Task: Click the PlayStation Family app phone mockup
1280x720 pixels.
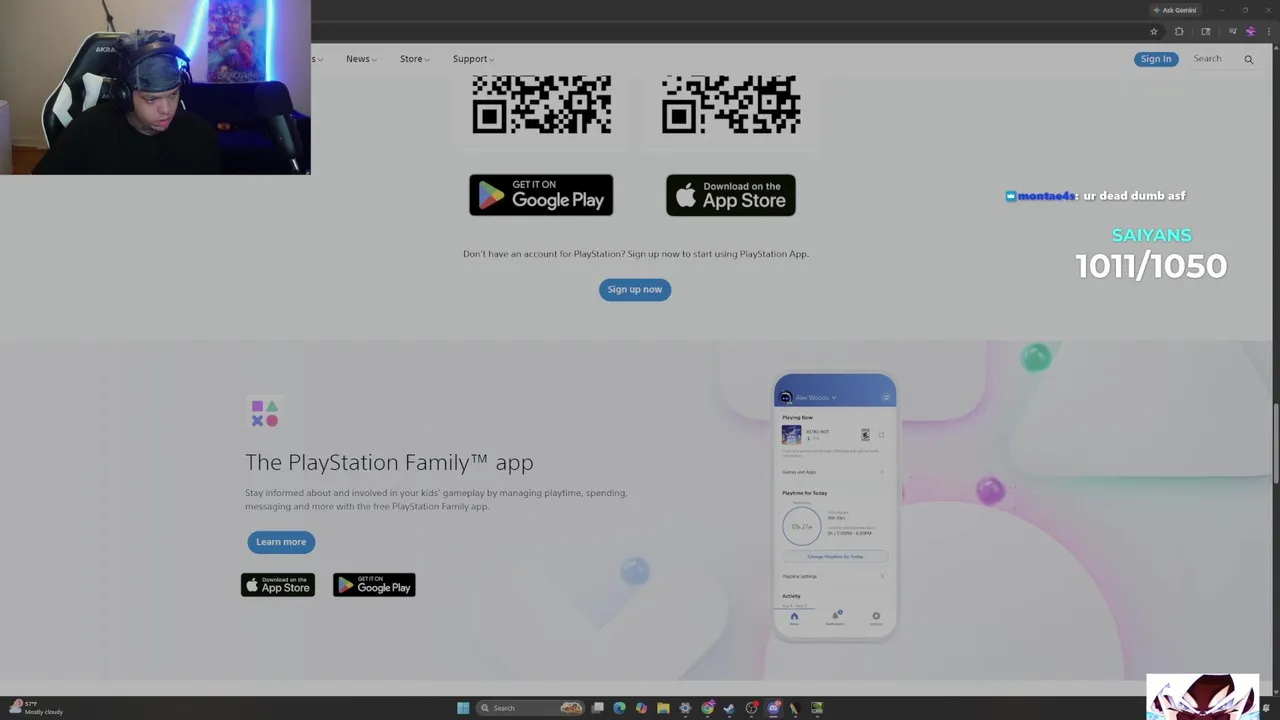Action: point(835,506)
